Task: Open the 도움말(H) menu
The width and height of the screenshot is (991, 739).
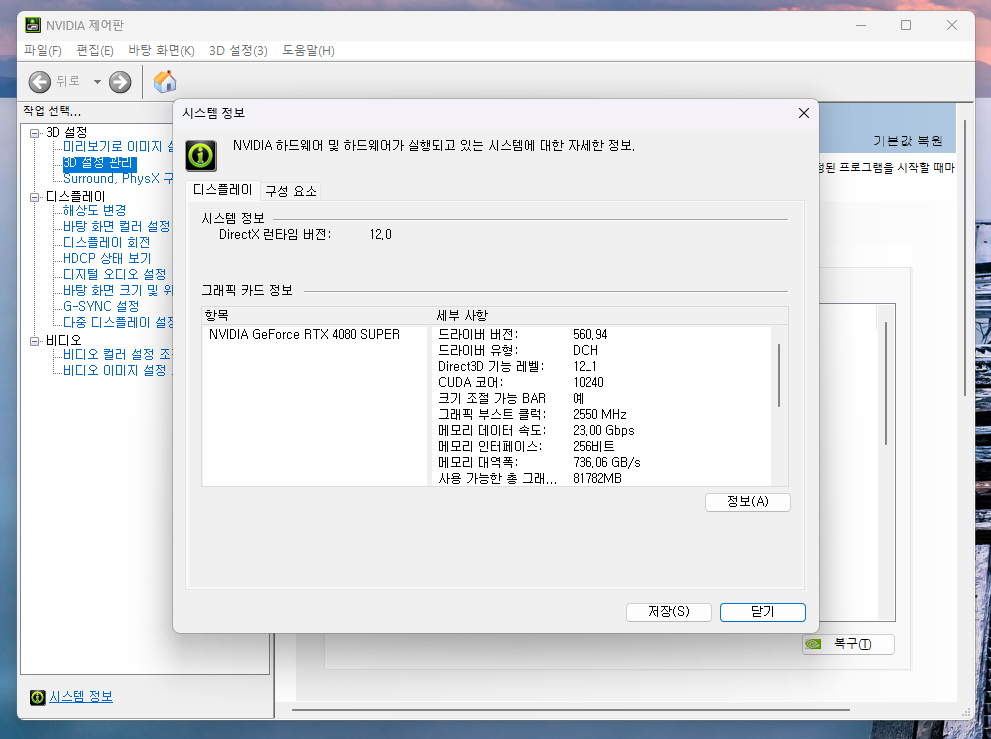Action: click(308, 51)
